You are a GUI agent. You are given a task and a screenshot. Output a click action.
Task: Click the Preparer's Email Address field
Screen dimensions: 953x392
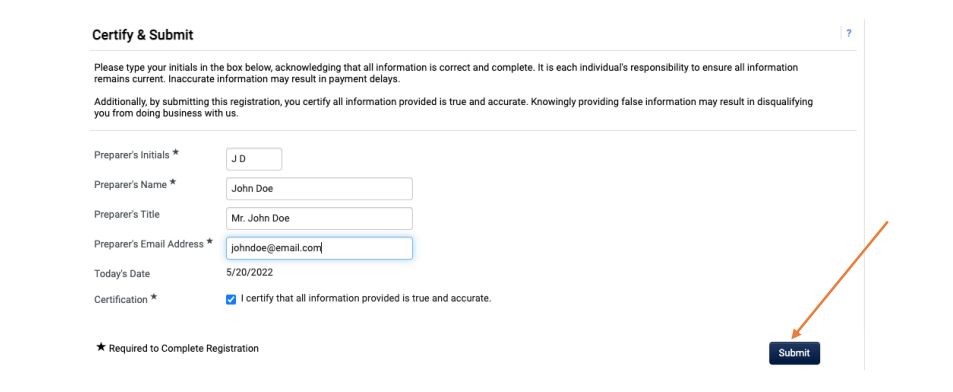[x=319, y=248]
